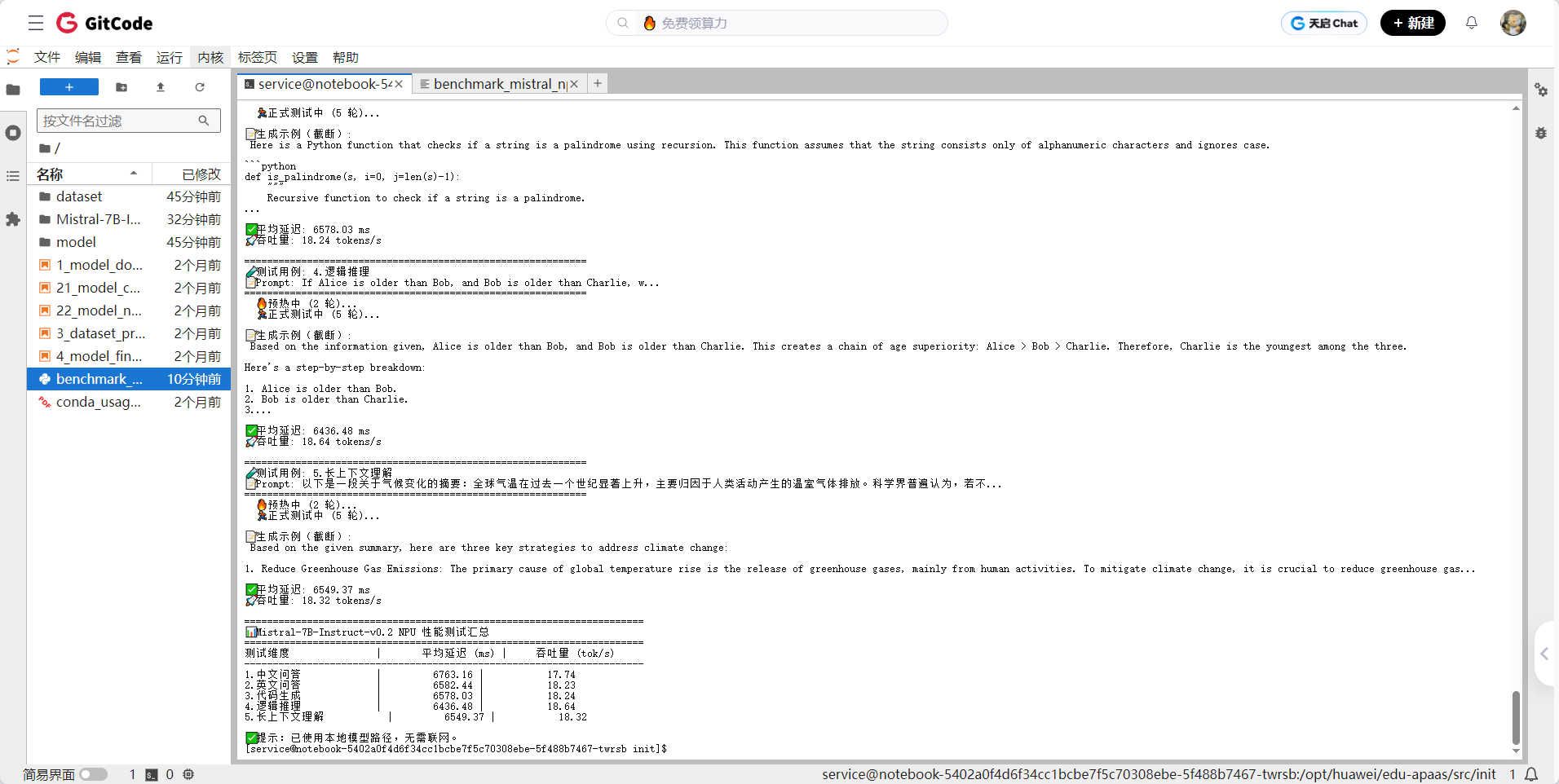
Task: Click the 天启 Chat button
Action: point(1324,23)
